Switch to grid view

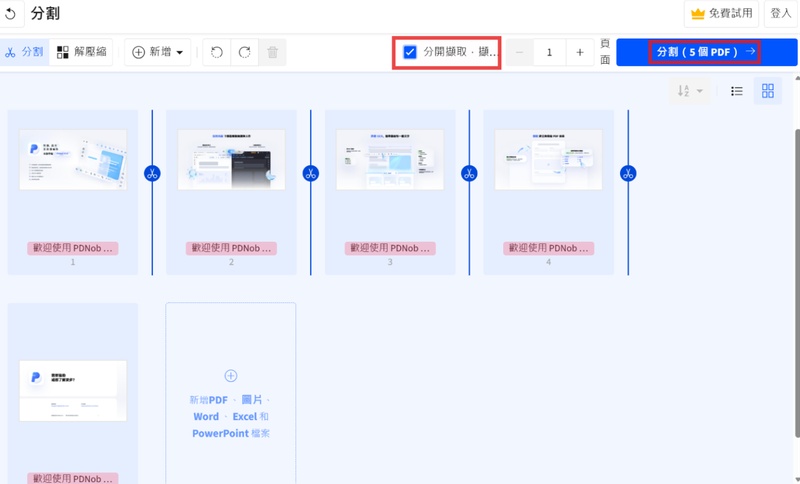[768, 91]
